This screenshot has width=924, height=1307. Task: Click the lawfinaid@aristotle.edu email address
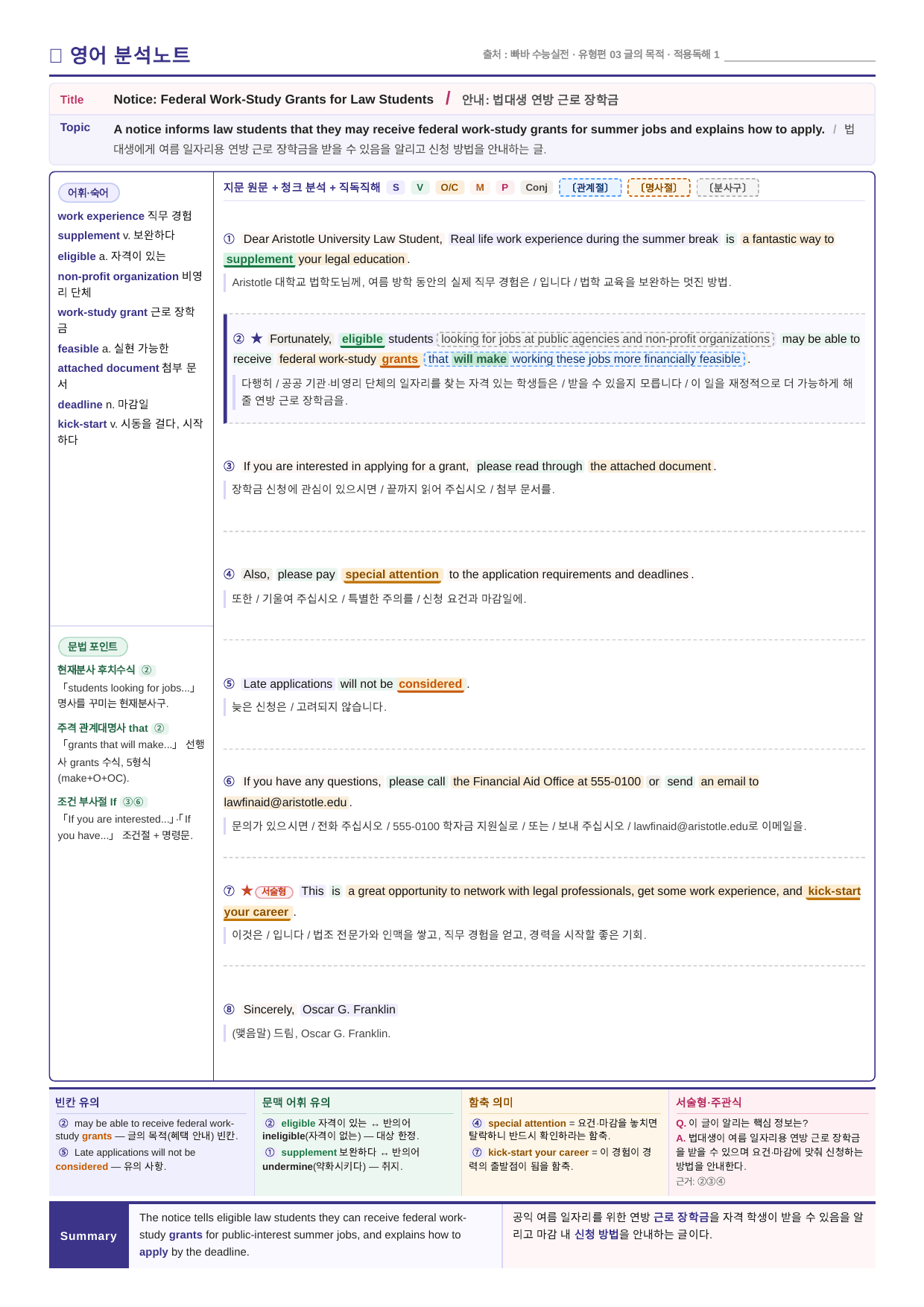pyautogui.click(x=285, y=803)
